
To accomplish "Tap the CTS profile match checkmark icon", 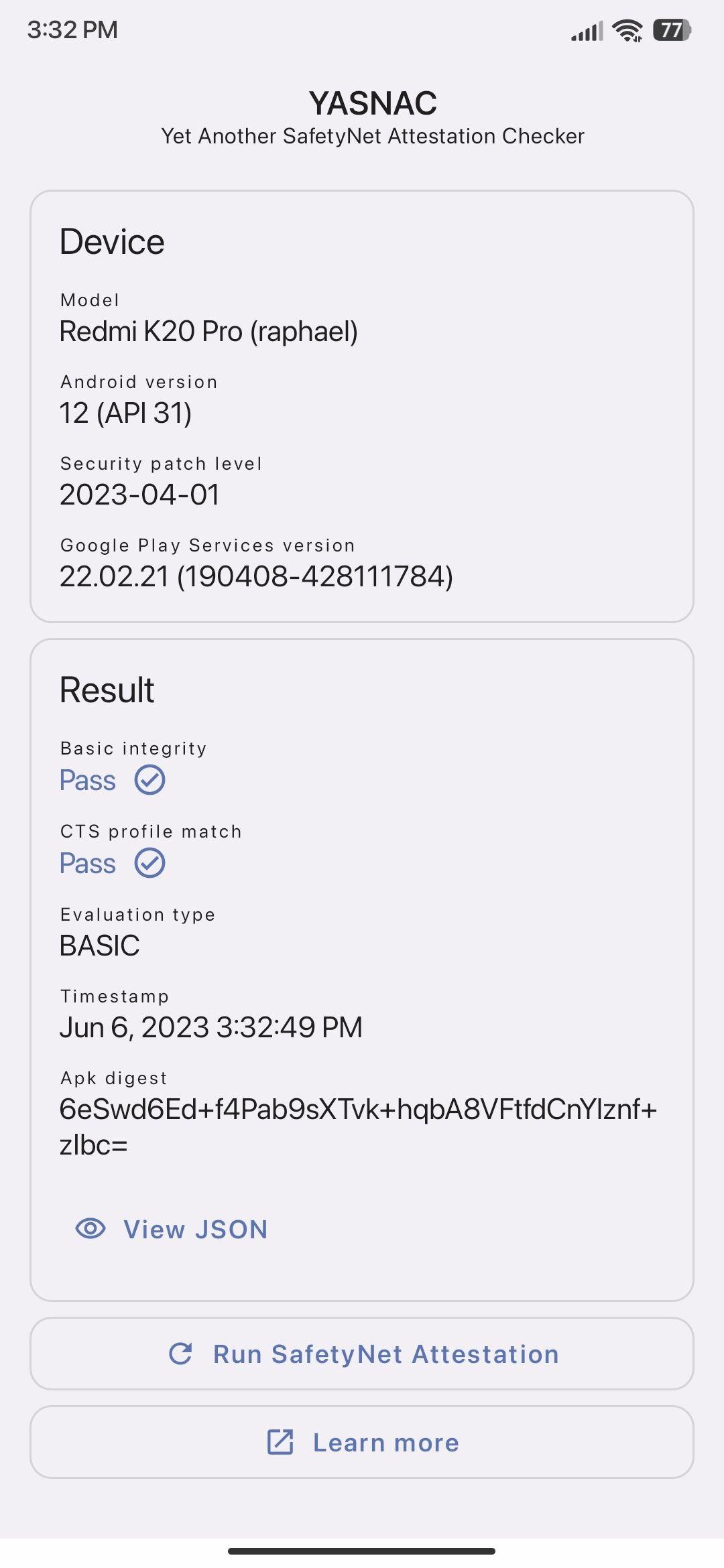I will tap(150, 863).
